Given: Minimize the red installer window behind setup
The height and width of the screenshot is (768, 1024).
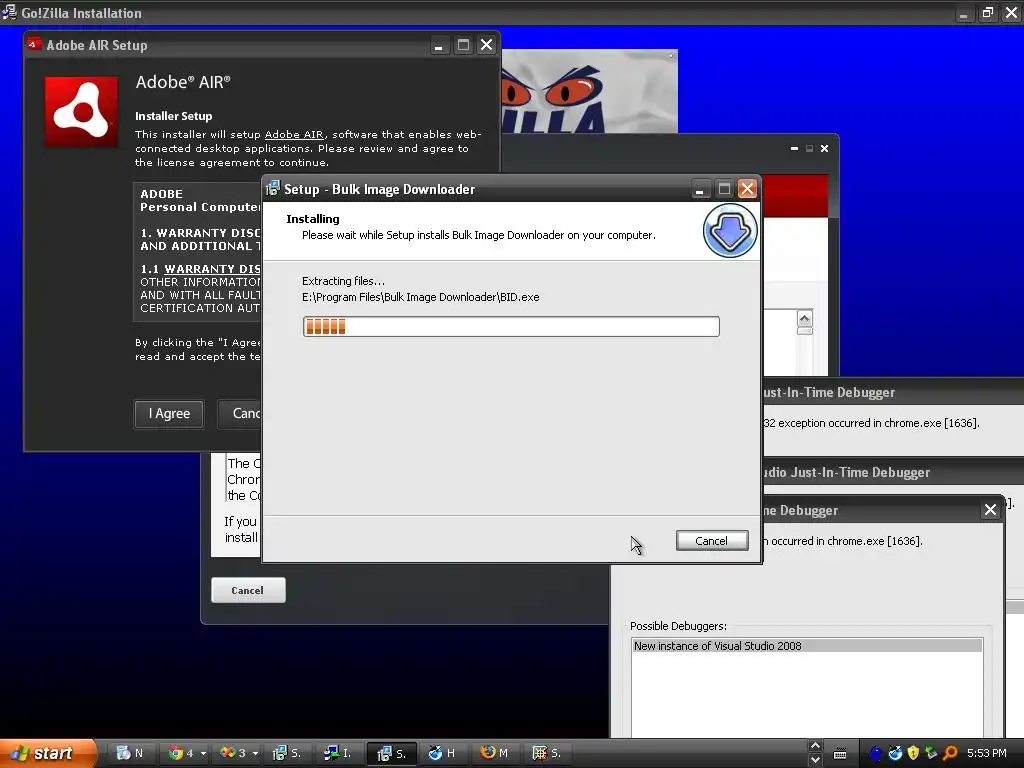Looking at the screenshot, I should point(794,149).
